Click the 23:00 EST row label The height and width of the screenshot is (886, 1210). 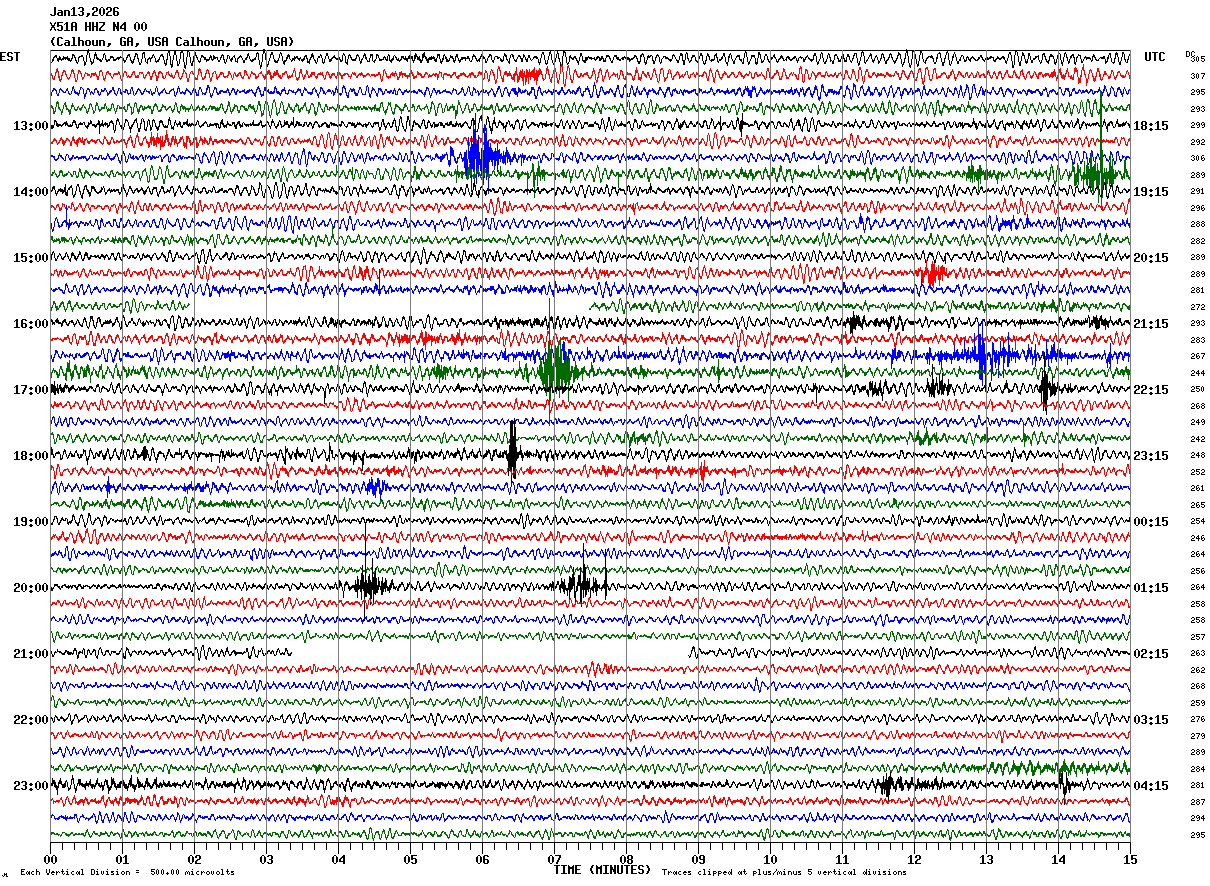point(31,786)
